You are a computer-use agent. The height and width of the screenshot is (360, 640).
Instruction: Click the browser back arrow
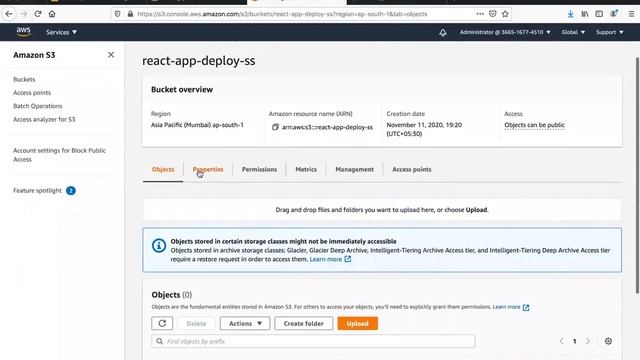click(x=9, y=14)
